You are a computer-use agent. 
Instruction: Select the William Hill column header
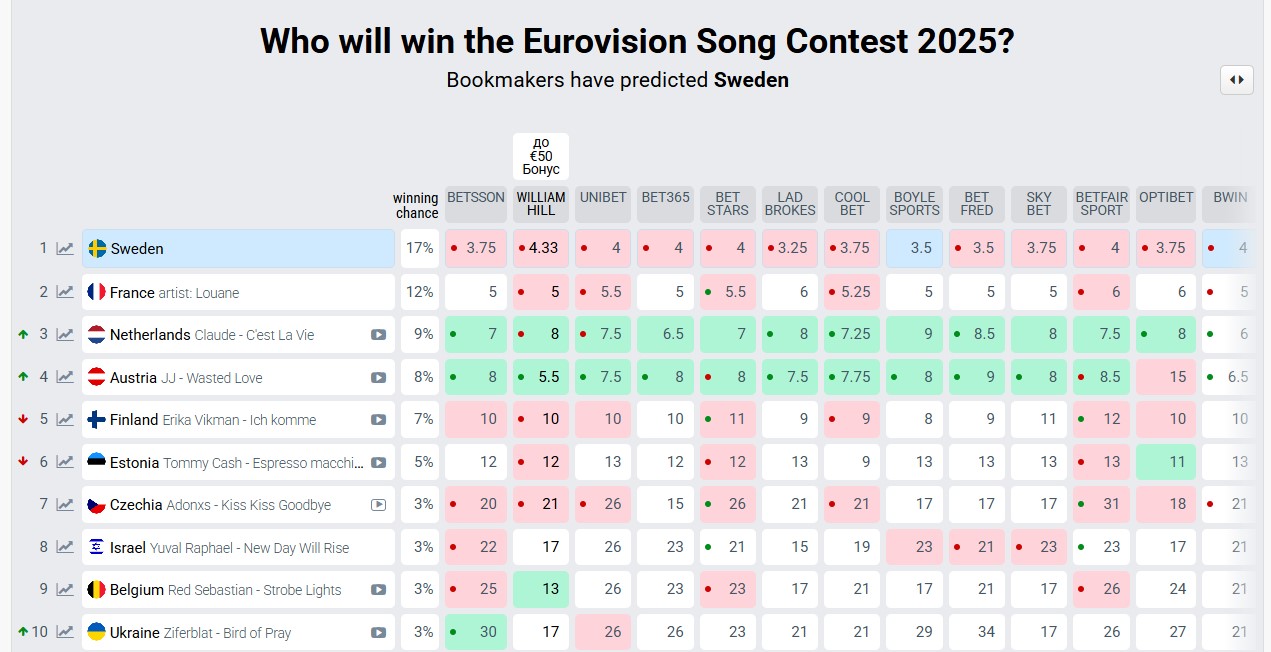541,204
